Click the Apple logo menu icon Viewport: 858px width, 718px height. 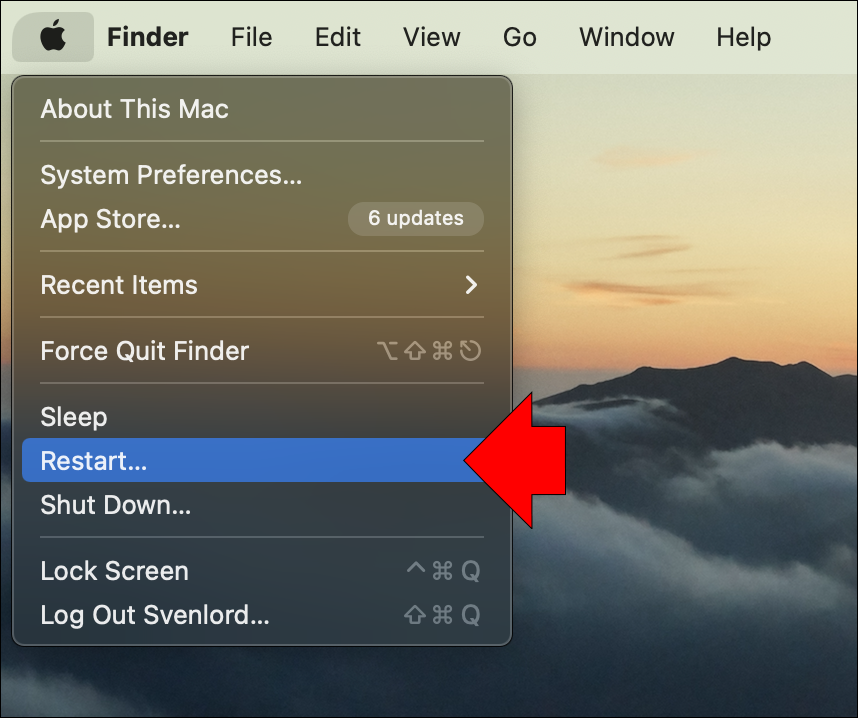click(x=53, y=37)
